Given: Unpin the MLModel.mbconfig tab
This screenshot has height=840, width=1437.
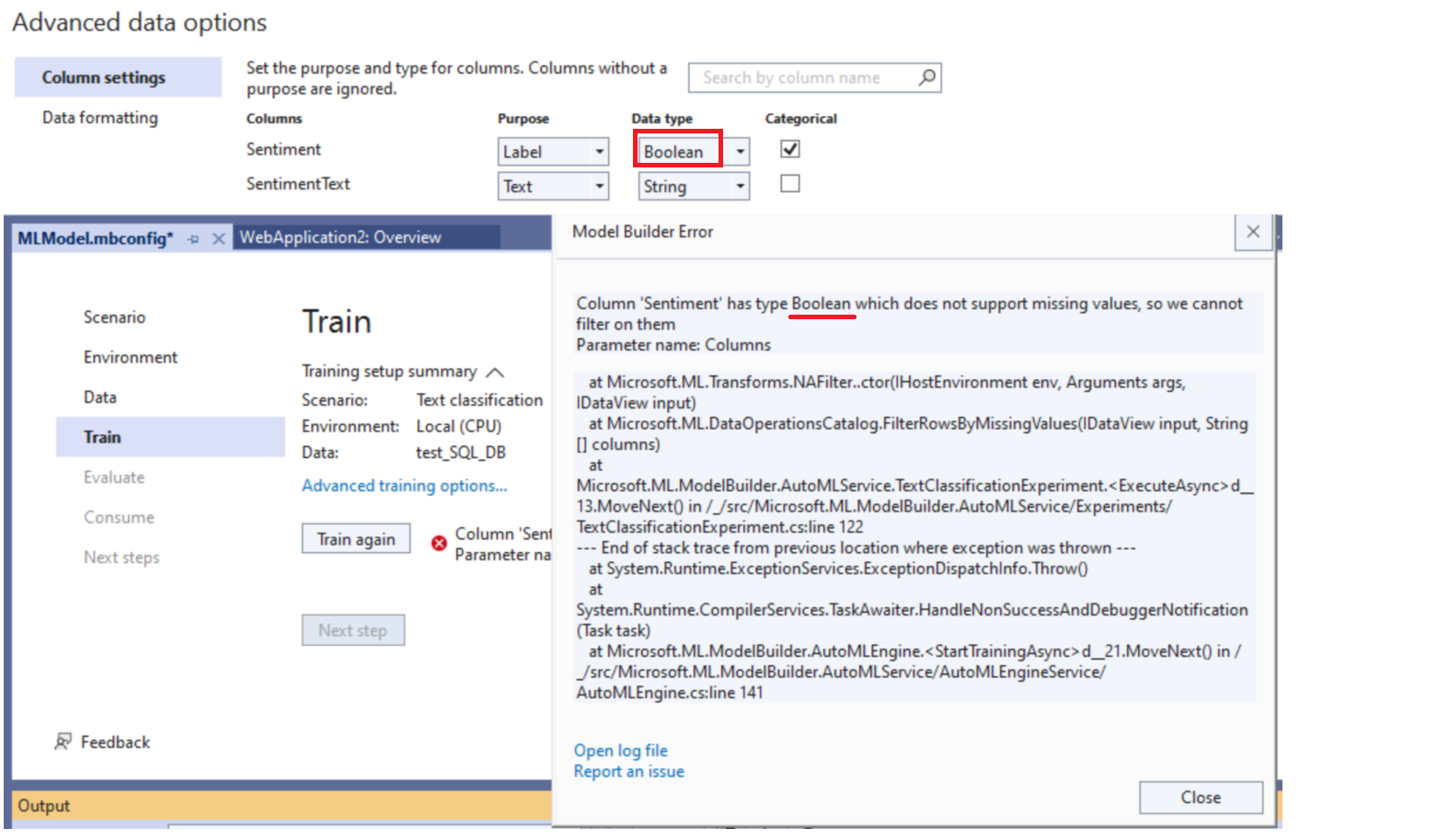Looking at the screenshot, I should coord(193,237).
